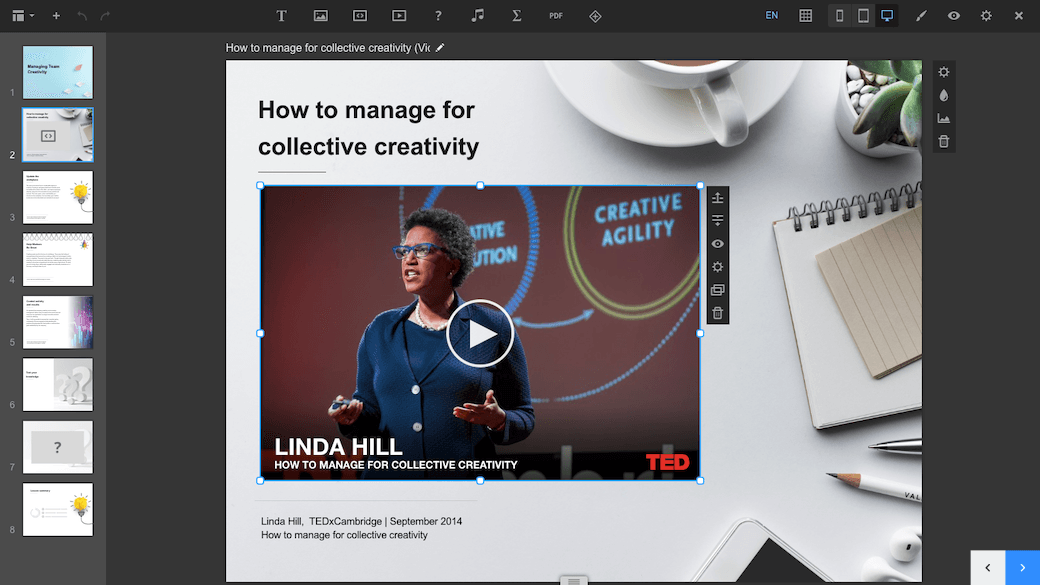Delete the slide with right panel trash
This screenshot has height=585, width=1040.
point(944,141)
